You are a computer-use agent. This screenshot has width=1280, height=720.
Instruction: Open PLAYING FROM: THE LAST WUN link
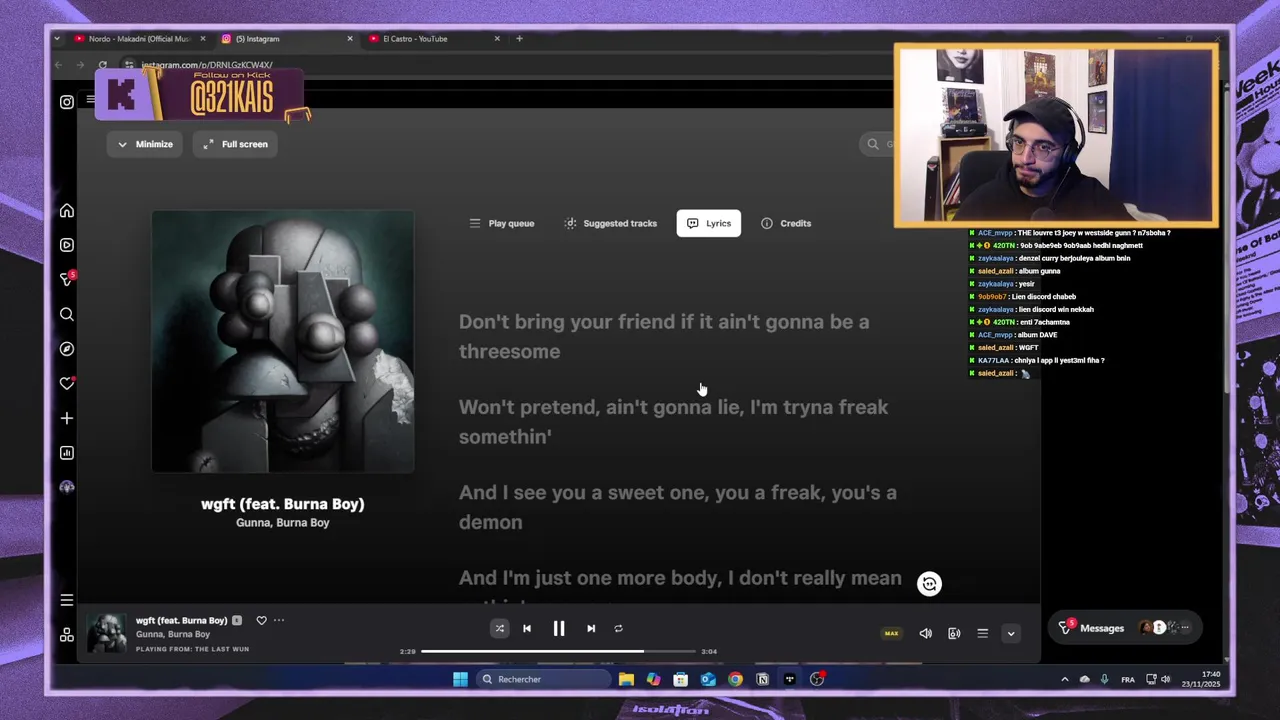192,649
